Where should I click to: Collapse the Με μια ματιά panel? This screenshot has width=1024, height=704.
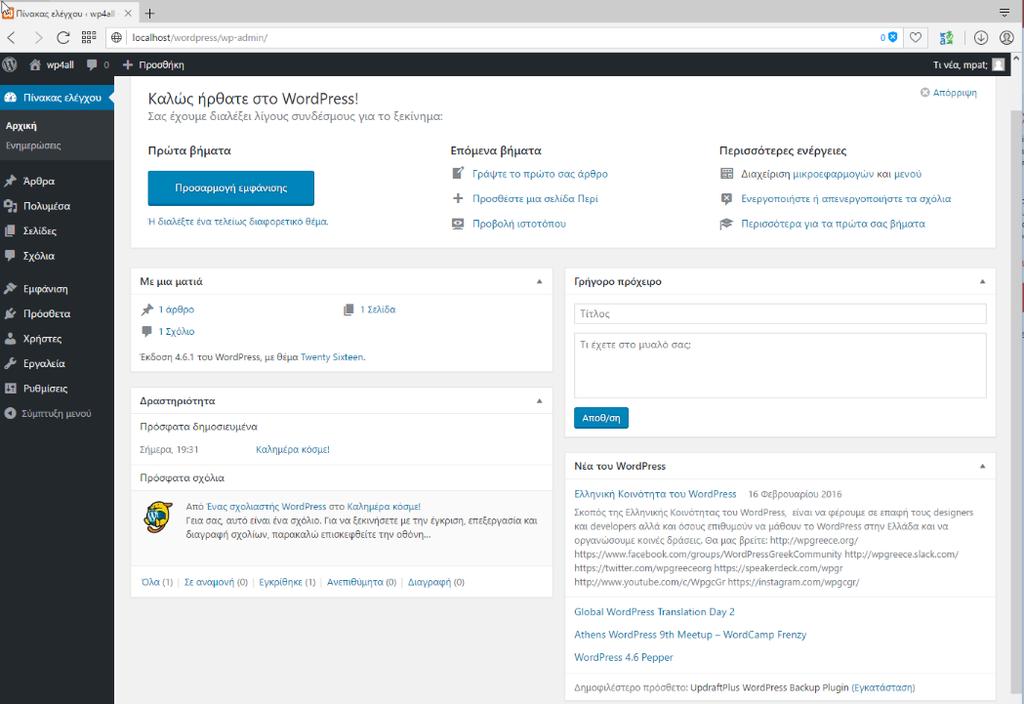click(539, 281)
